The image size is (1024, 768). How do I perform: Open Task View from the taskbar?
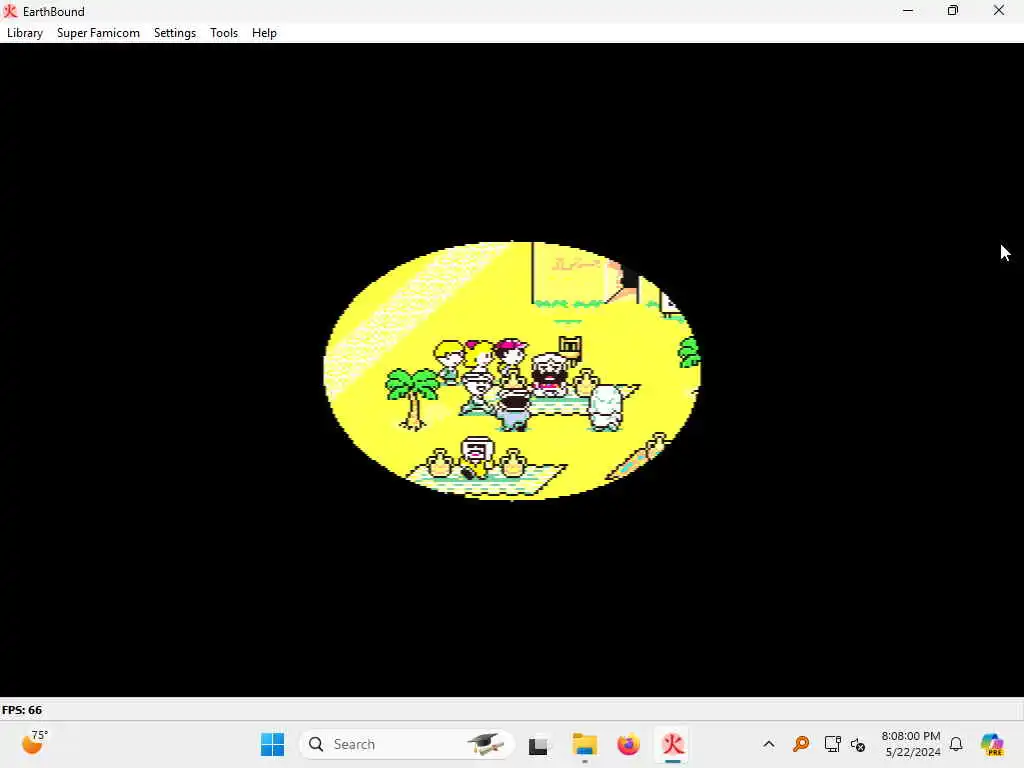(x=538, y=744)
